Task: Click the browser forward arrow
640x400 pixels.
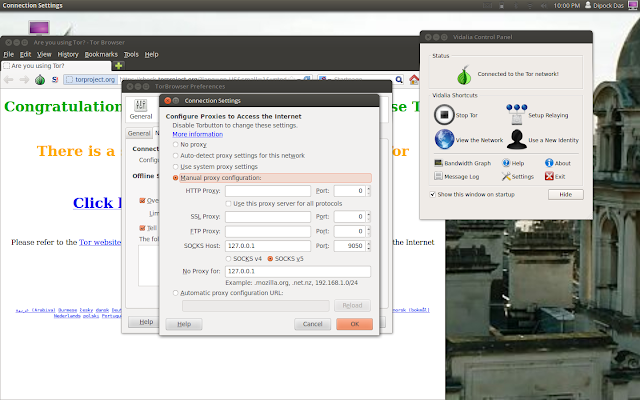Action: tap(24, 80)
